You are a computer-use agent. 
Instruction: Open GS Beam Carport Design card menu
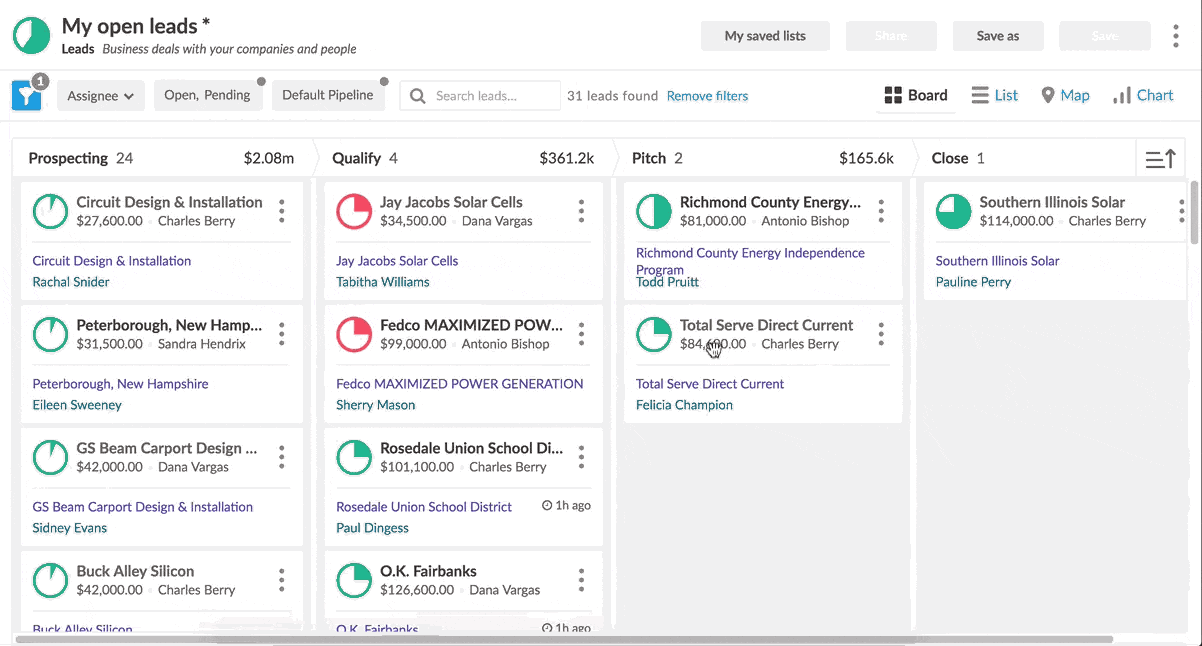coord(282,457)
